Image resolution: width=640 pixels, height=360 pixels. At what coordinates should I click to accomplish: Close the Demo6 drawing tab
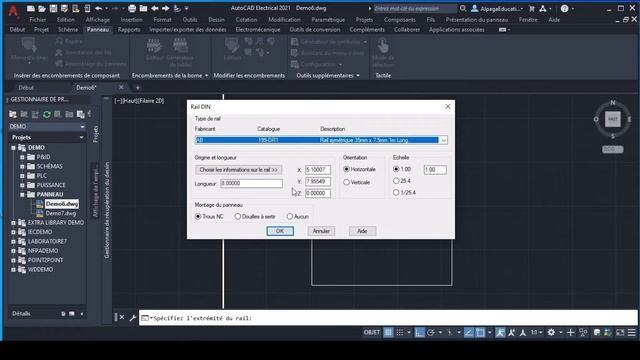coord(121,87)
